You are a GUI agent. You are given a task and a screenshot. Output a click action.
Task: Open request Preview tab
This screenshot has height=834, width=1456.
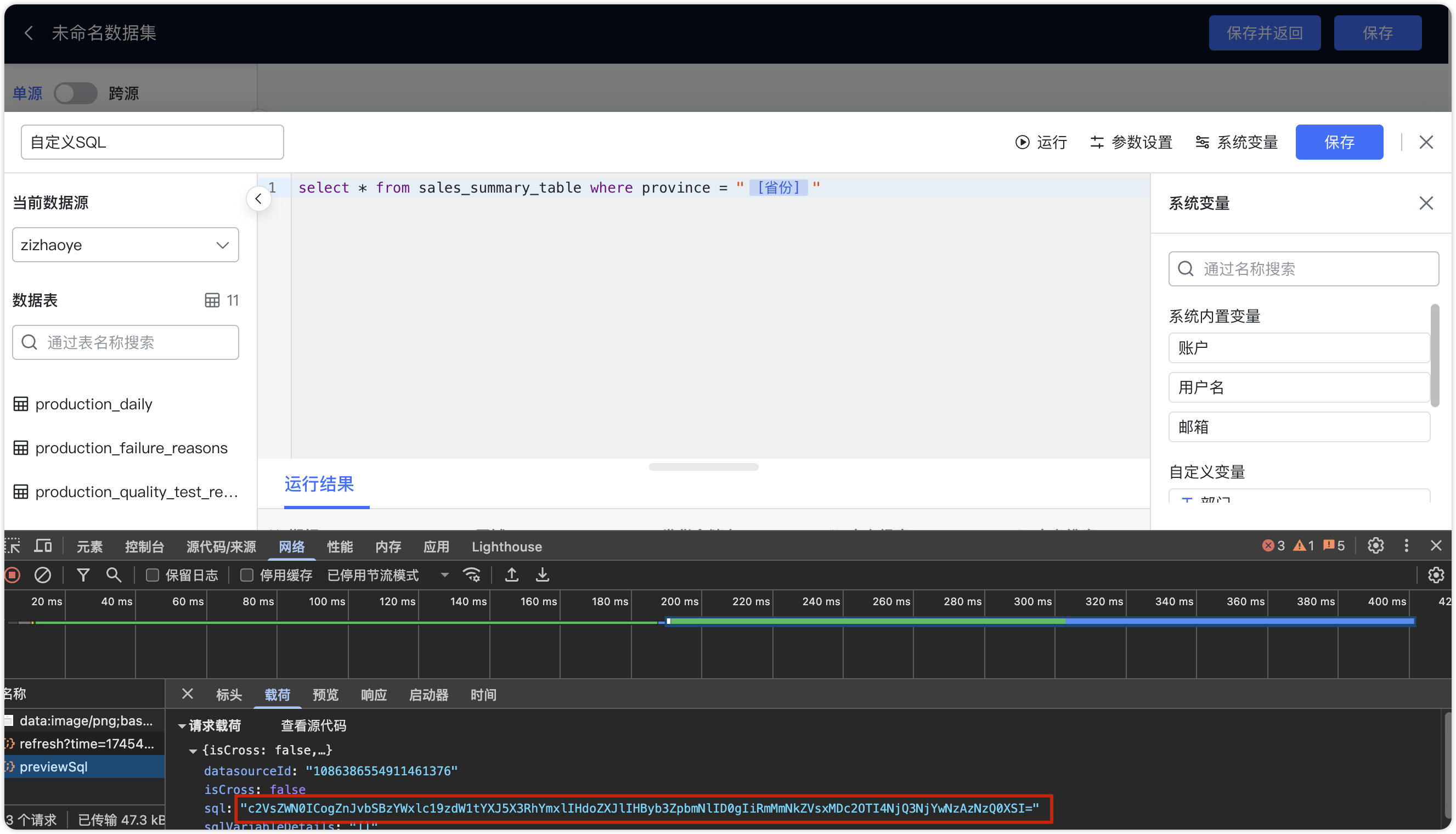[x=326, y=695]
